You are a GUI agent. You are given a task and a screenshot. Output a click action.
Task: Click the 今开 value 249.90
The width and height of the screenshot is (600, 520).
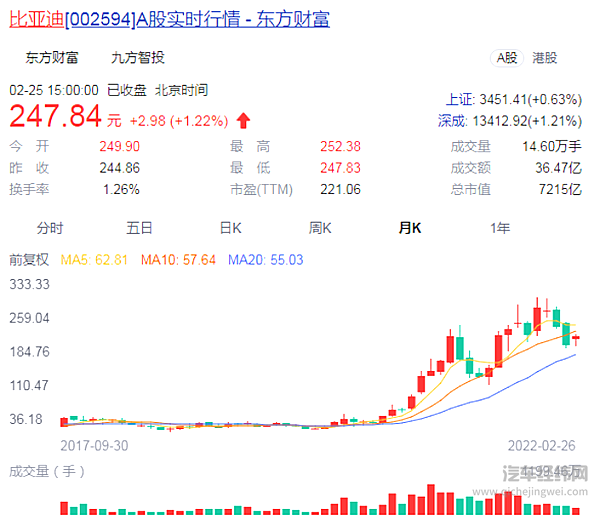coord(120,147)
